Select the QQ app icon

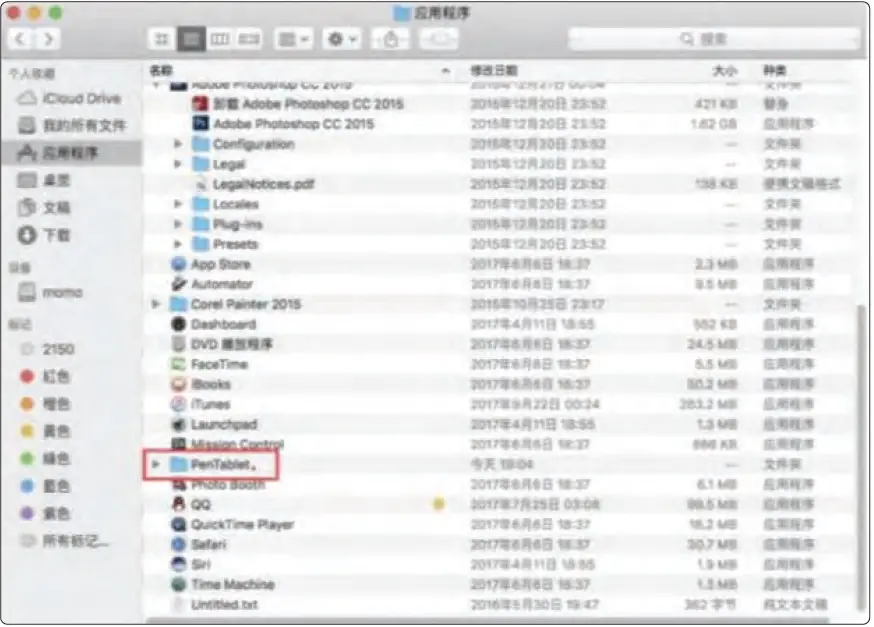178,504
